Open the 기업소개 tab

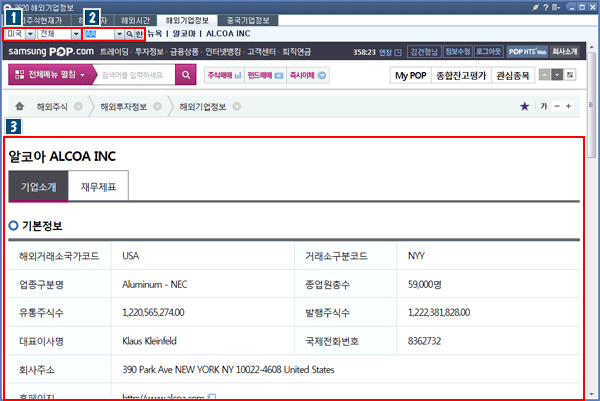(38, 187)
